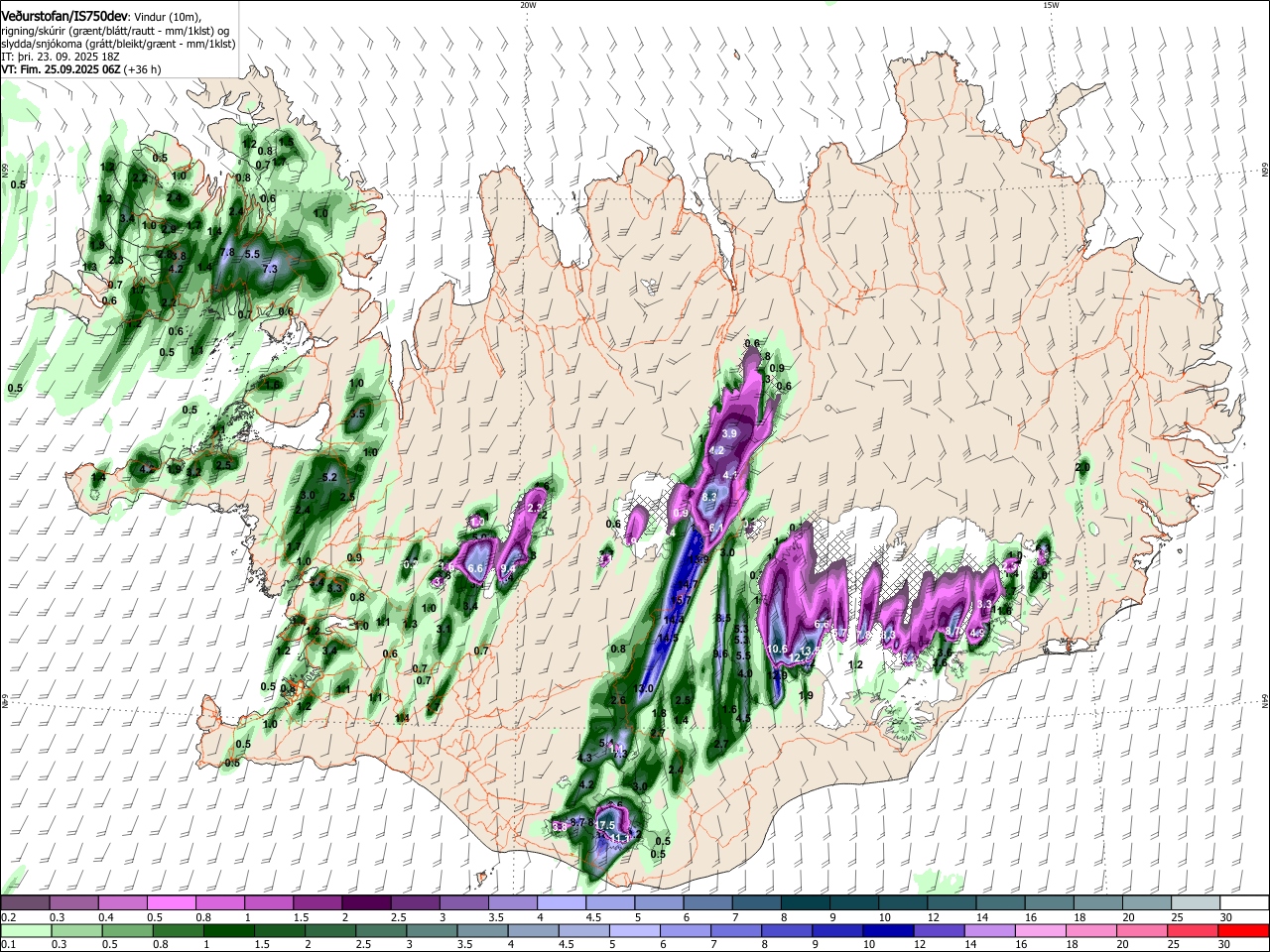The width and height of the screenshot is (1270, 952).
Task: Click the '6.6' precipitation value on the map
Action: click(475, 569)
